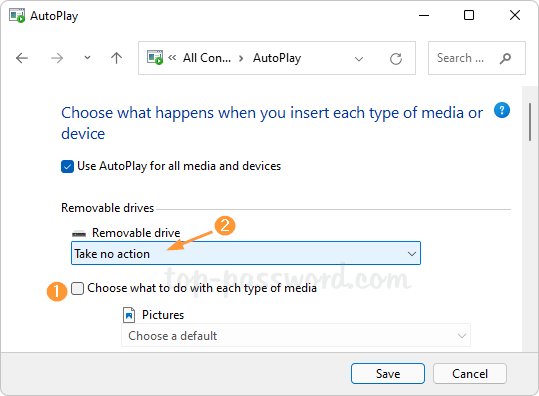
Task: Select the AutoPlay breadcrumb item
Action: pyautogui.click(x=277, y=58)
